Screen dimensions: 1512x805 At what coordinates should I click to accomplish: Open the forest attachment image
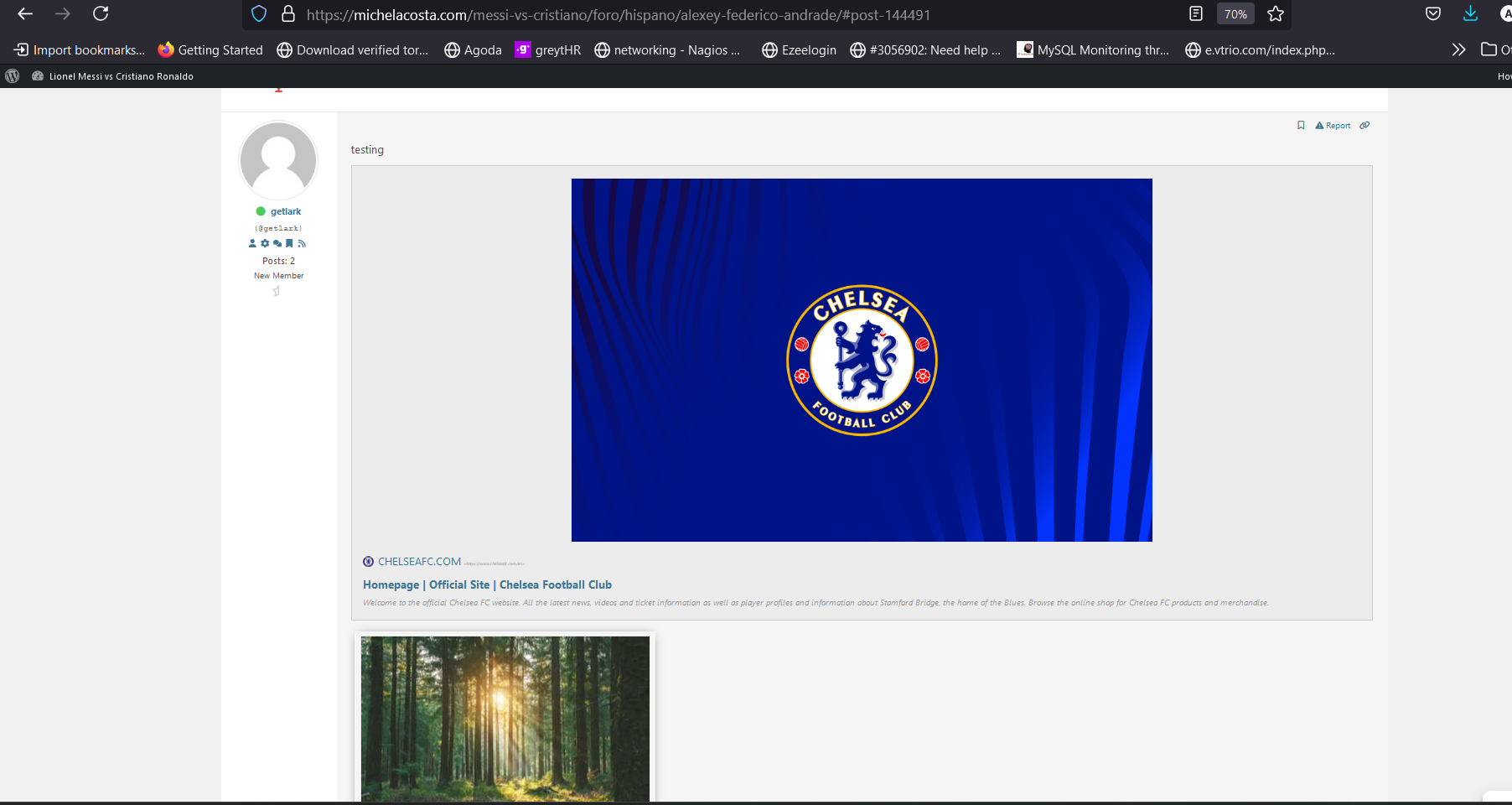(505, 719)
